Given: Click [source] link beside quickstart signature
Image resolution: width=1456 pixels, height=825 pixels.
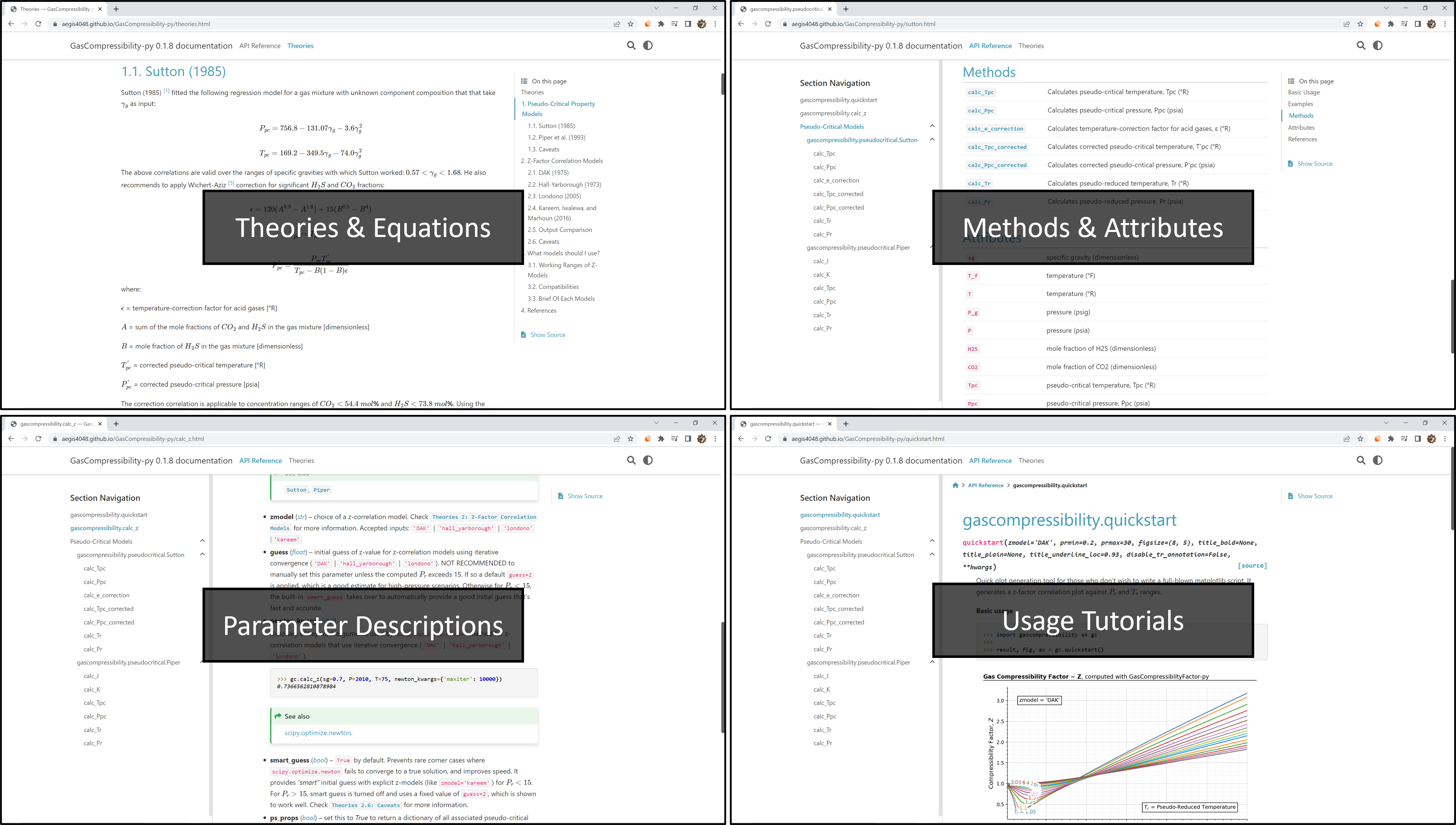Looking at the screenshot, I should pos(1252,565).
